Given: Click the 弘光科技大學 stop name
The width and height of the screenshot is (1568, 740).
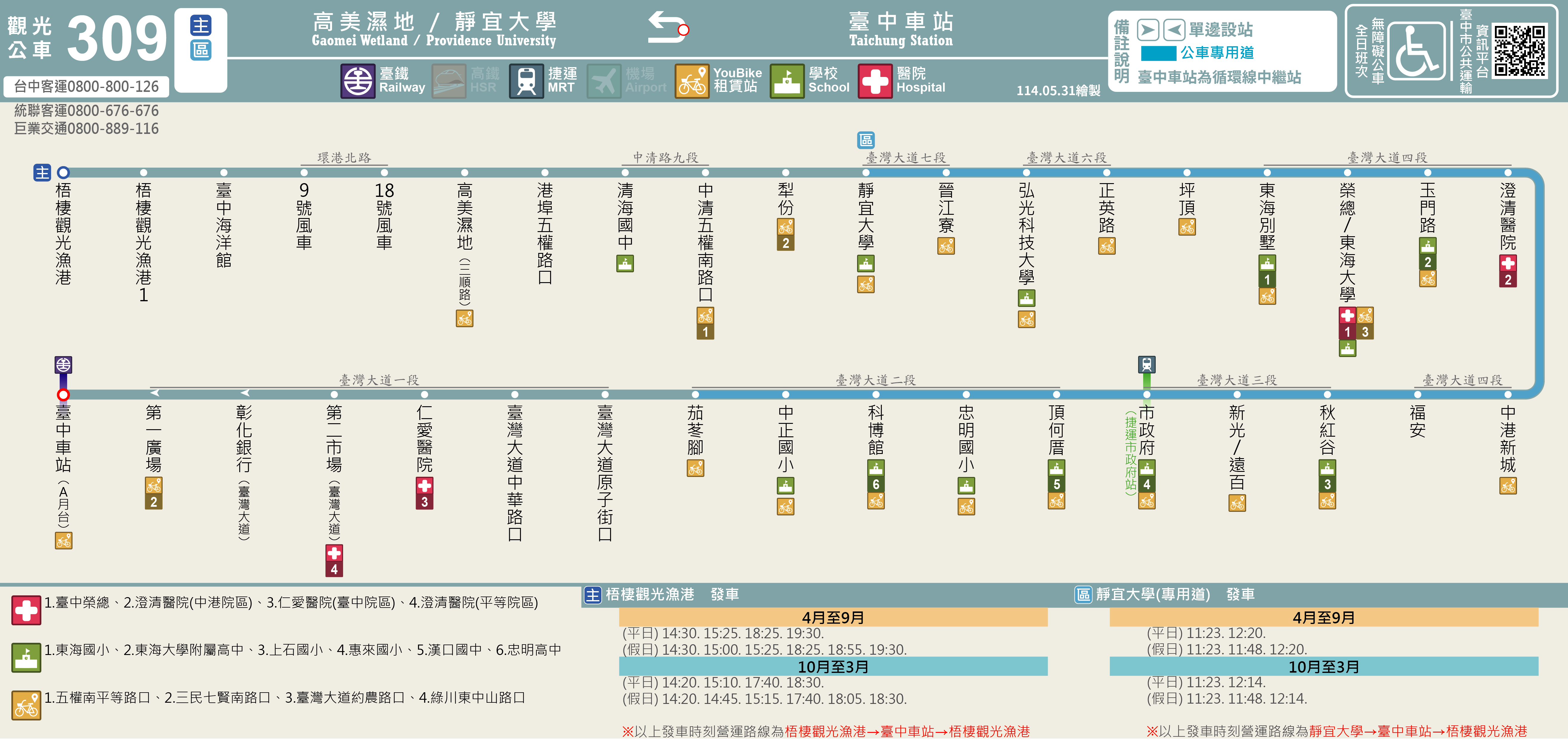Looking at the screenshot, I should tap(1026, 234).
